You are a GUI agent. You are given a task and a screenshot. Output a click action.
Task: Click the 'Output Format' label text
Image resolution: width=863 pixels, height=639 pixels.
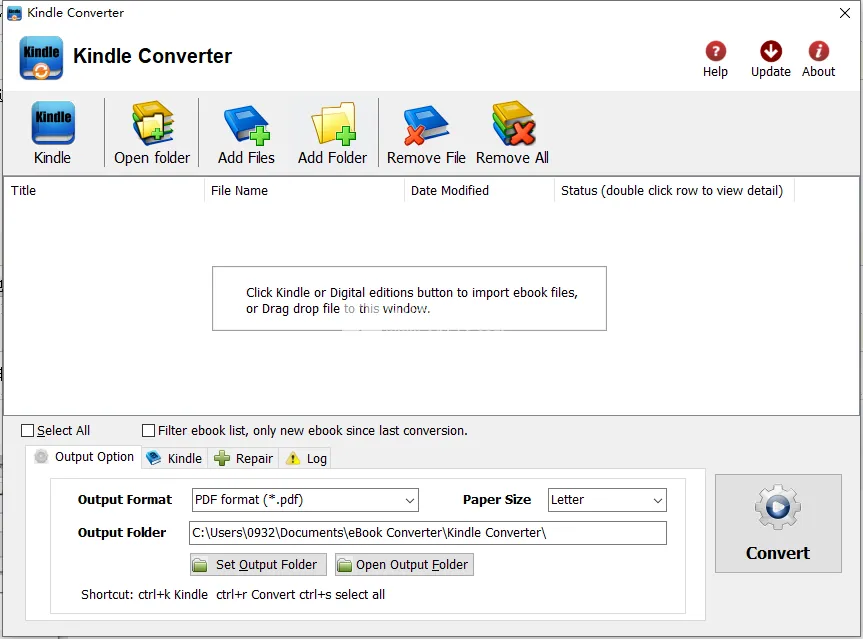(x=125, y=500)
